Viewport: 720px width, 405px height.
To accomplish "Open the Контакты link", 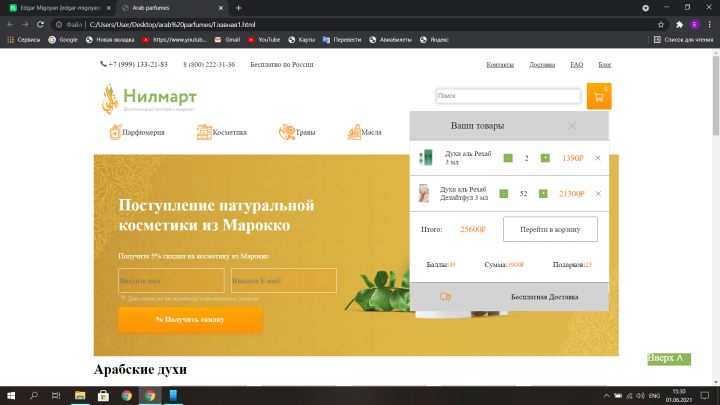I will coord(500,65).
